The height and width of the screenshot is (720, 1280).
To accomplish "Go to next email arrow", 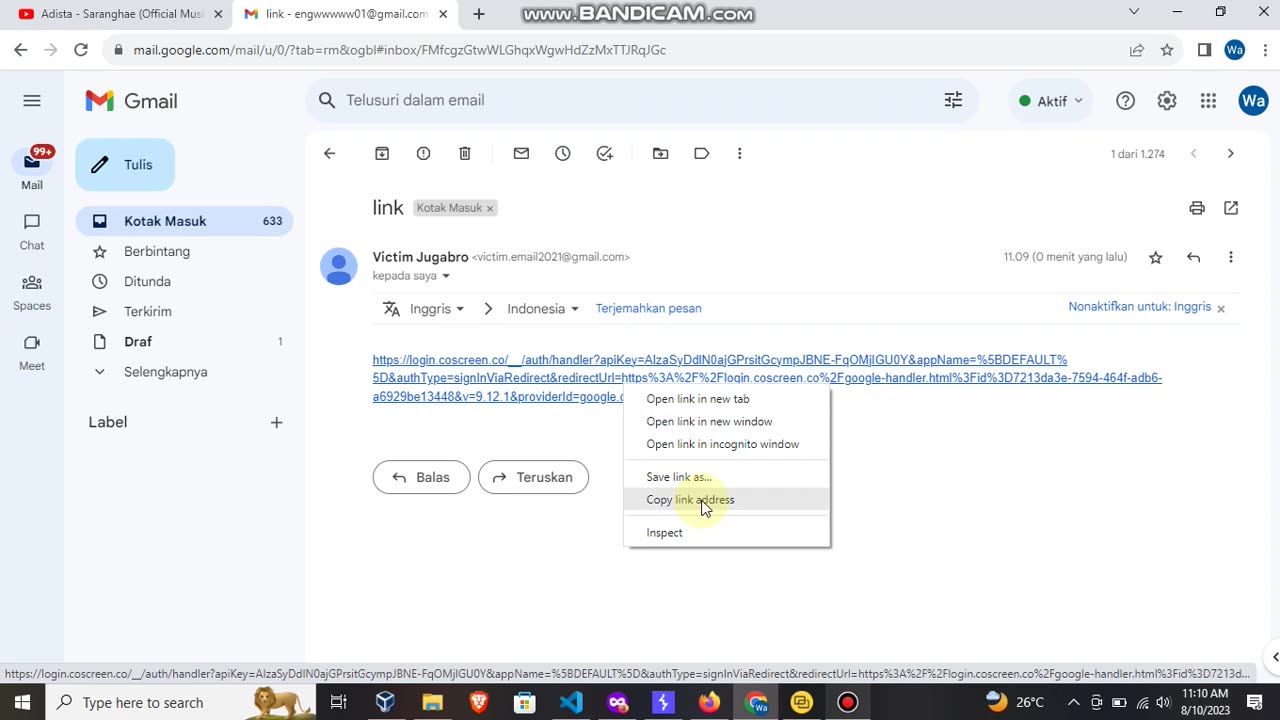I will (x=1230, y=154).
